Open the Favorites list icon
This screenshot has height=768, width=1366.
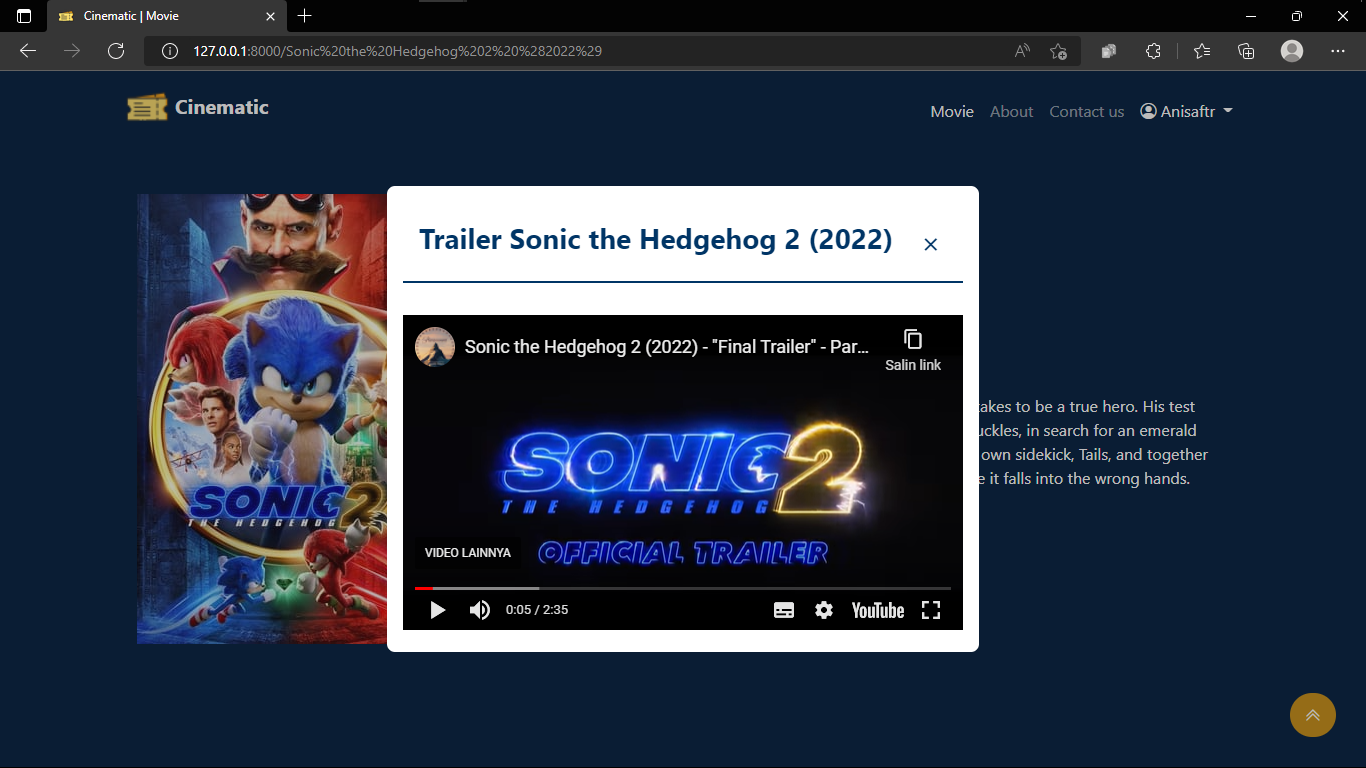click(1202, 51)
